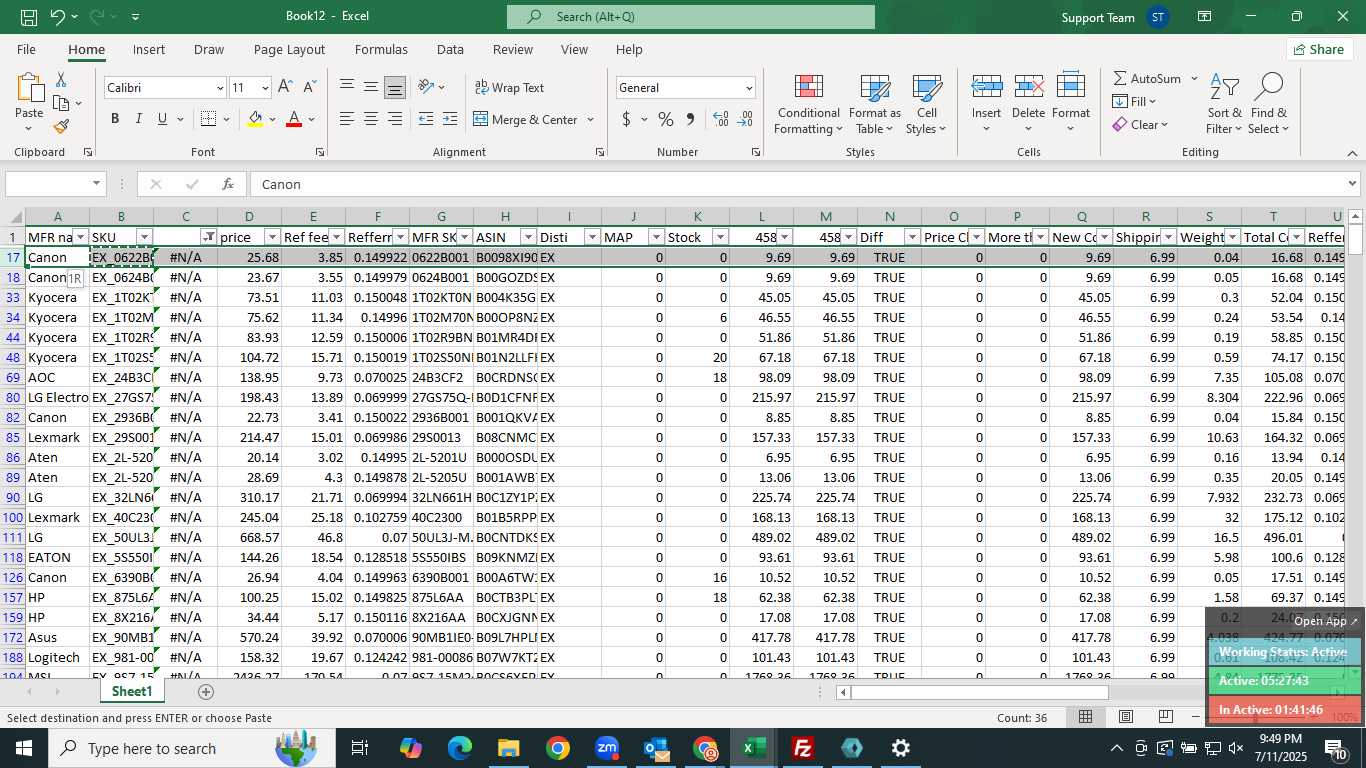Toggle Align Left

tap(347, 119)
